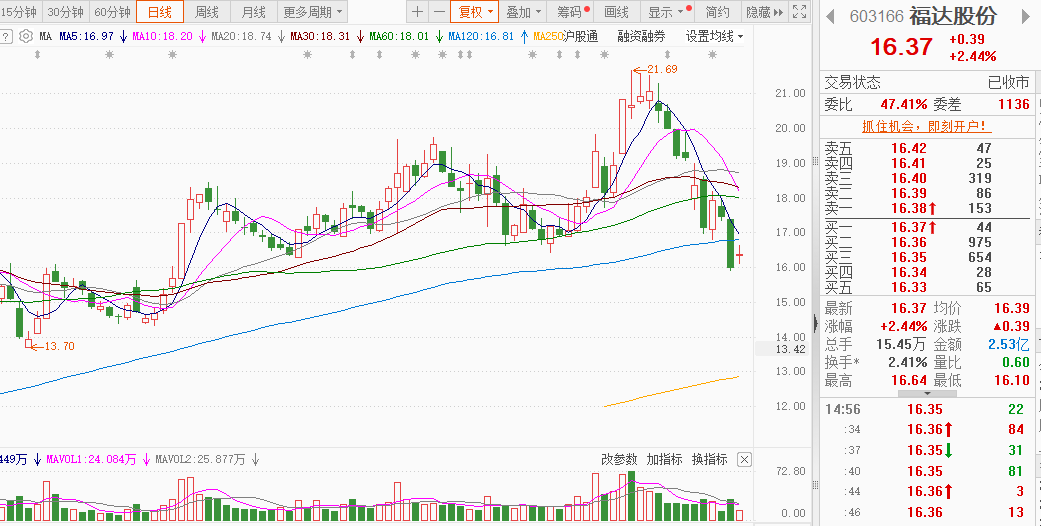Click the fullscreen expand icon
The image size is (1041, 526).
[x=800, y=12]
